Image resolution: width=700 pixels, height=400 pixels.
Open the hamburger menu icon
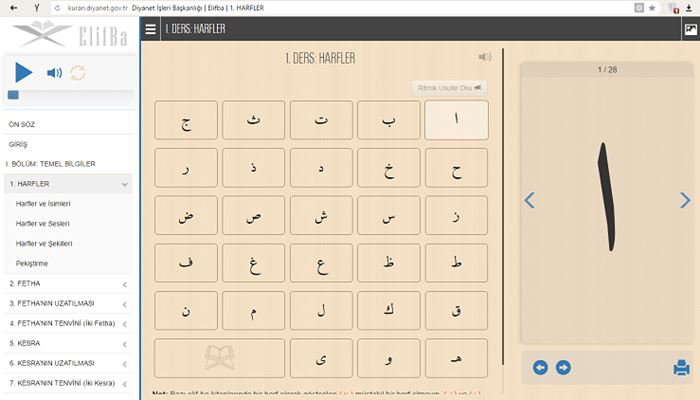150,29
